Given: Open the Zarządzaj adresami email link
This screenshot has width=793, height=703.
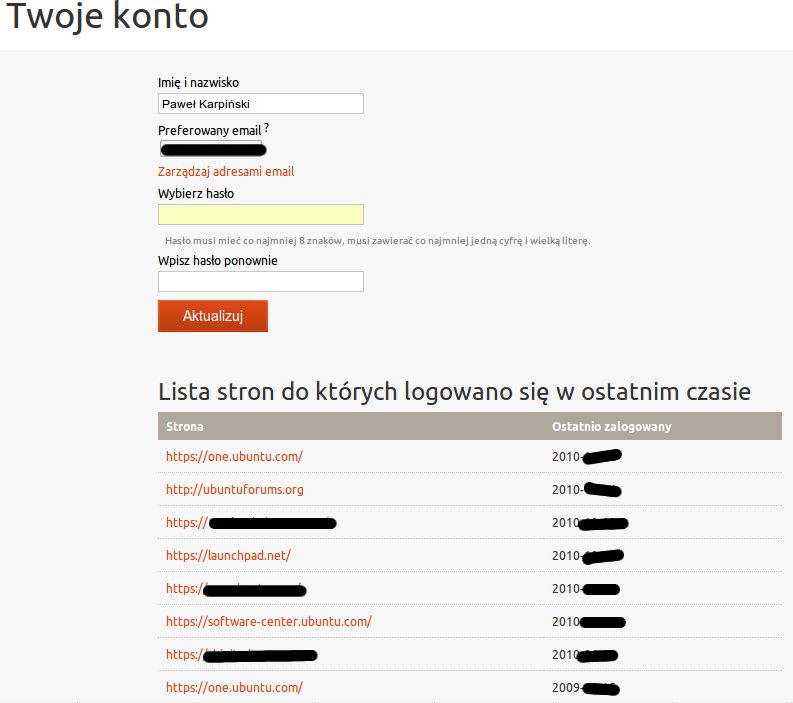Looking at the screenshot, I should coord(226,172).
